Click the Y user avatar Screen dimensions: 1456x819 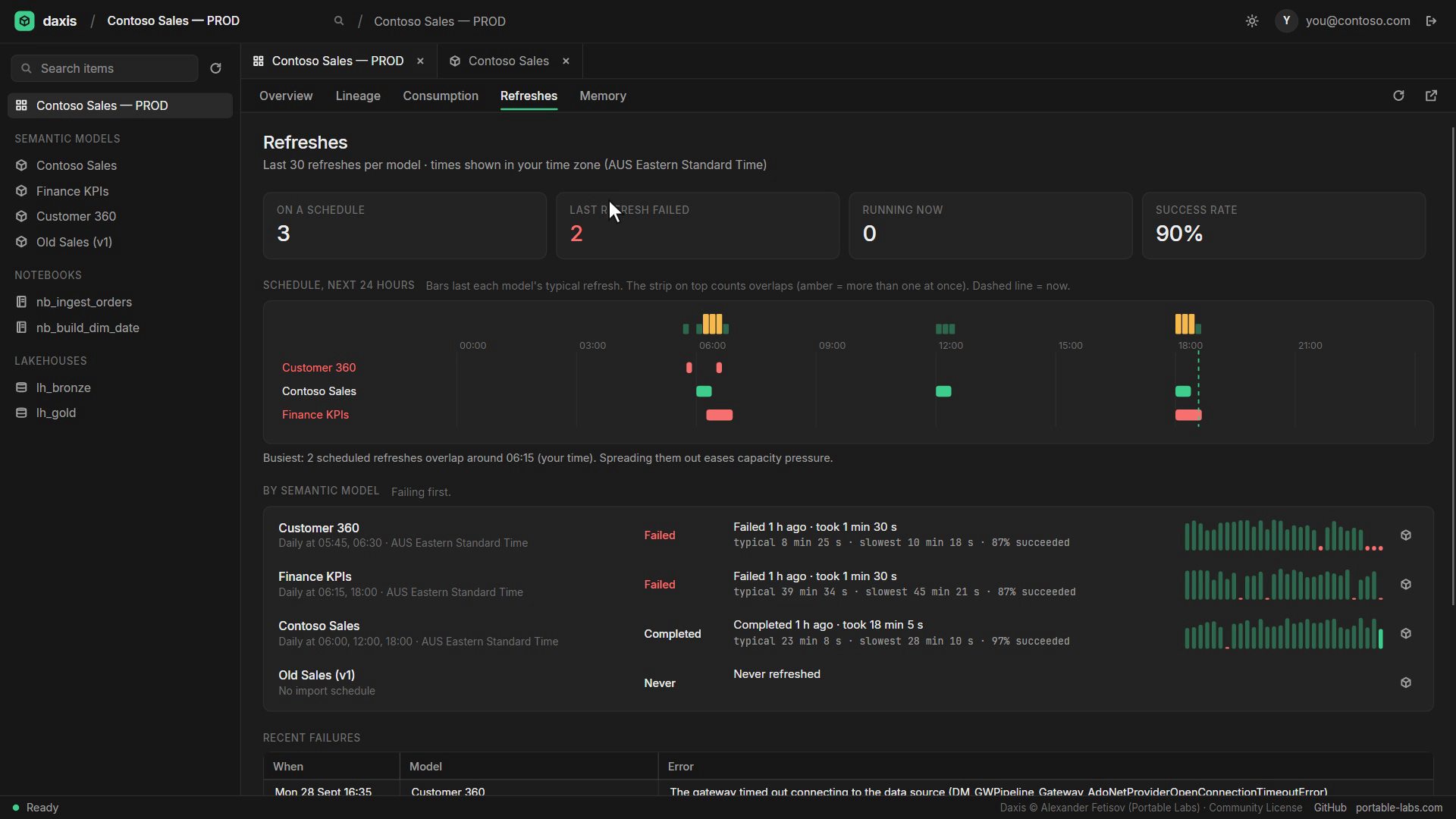click(1286, 21)
